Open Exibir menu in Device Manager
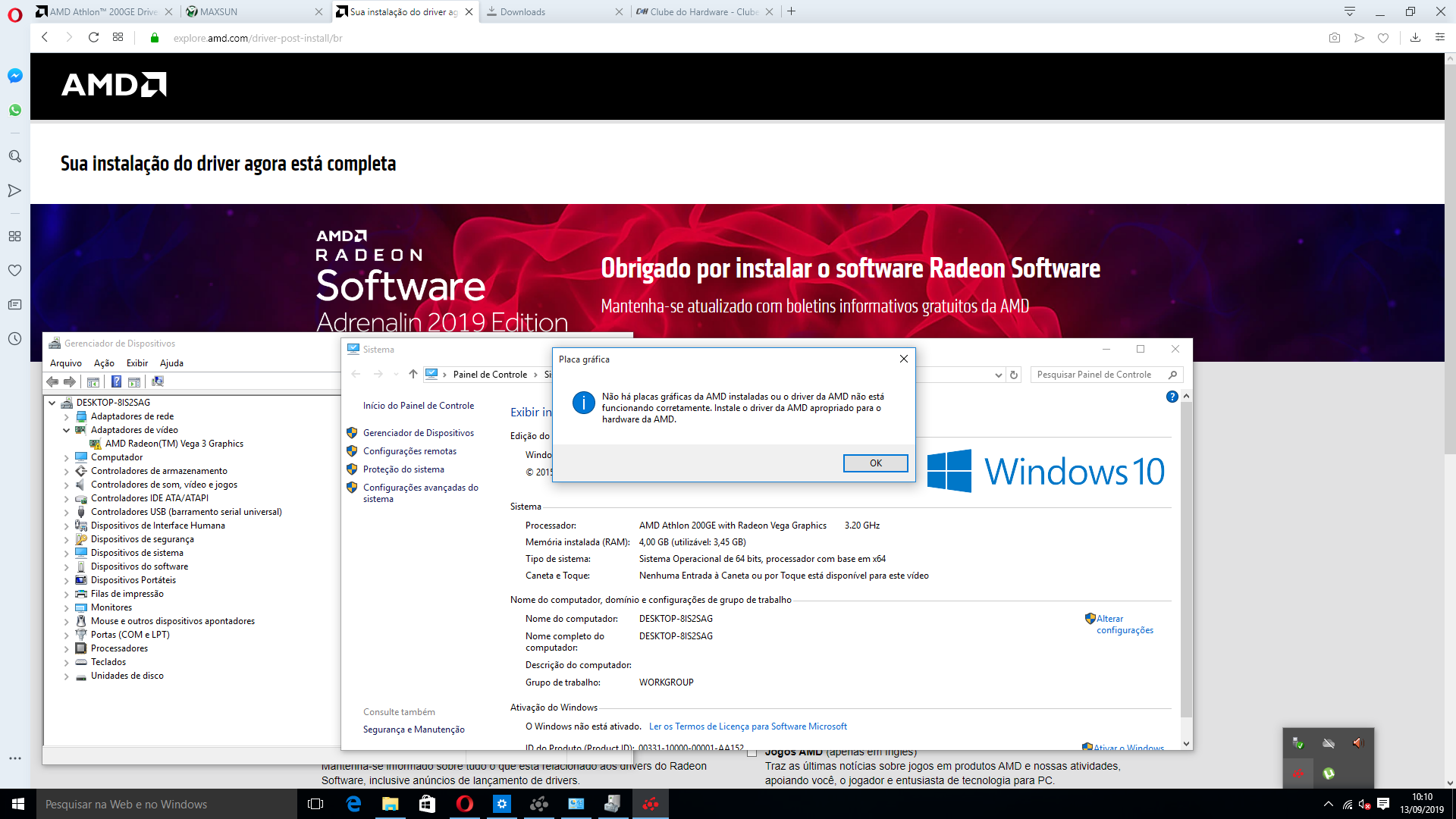Image resolution: width=1456 pixels, height=819 pixels. pos(137,363)
